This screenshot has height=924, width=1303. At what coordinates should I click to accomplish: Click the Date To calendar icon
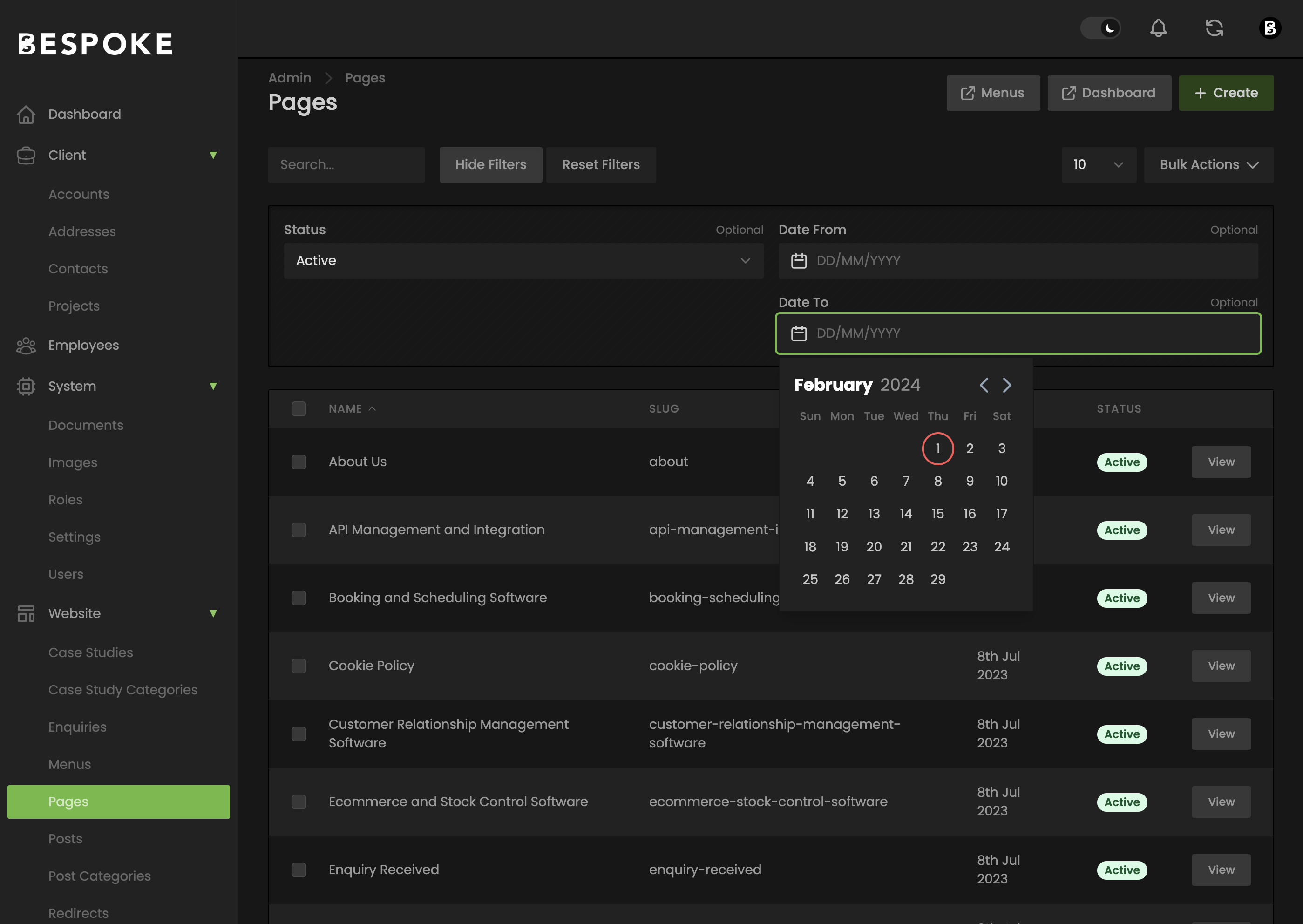point(799,333)
